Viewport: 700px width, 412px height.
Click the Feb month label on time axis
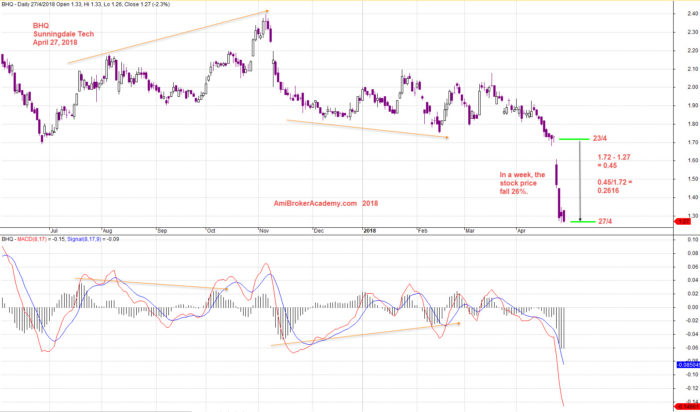point(421,231)
